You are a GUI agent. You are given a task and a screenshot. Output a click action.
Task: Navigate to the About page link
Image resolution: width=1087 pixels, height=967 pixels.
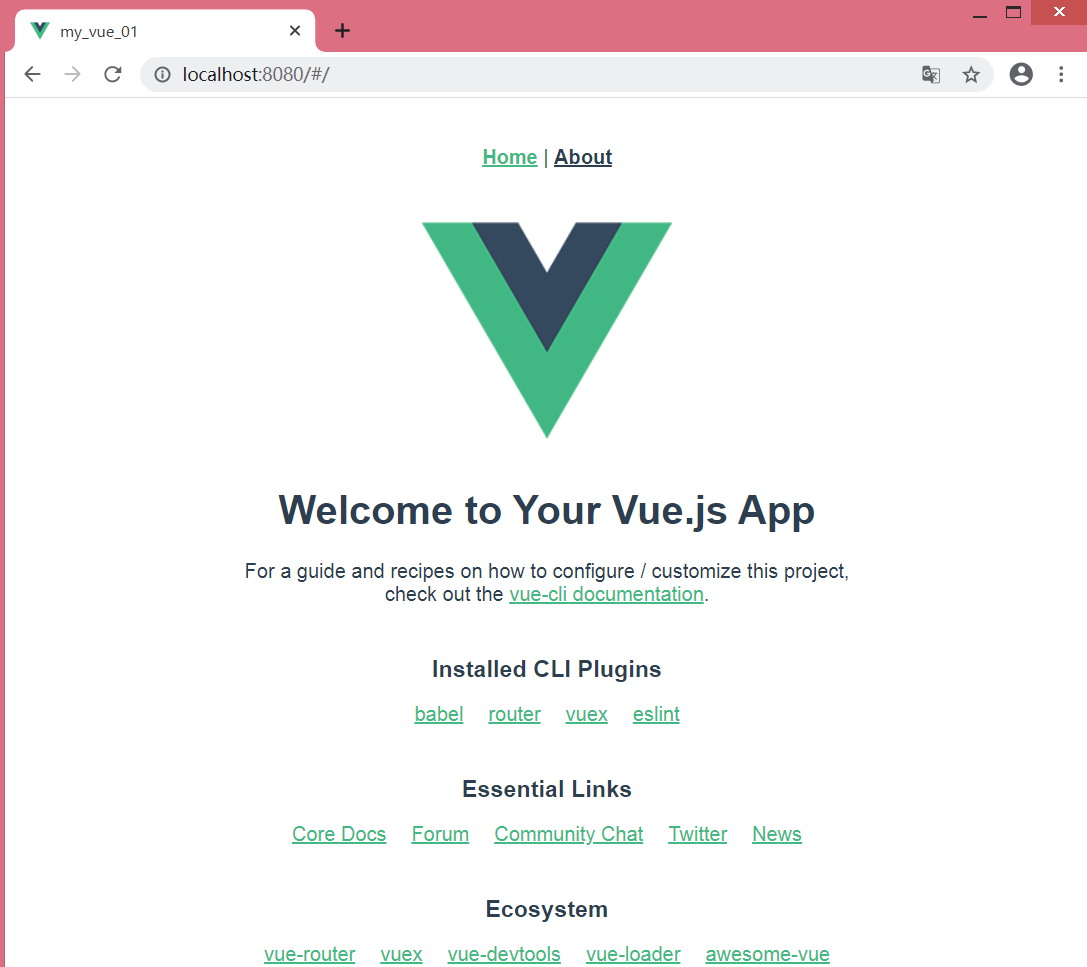click(x=583, y=157)
